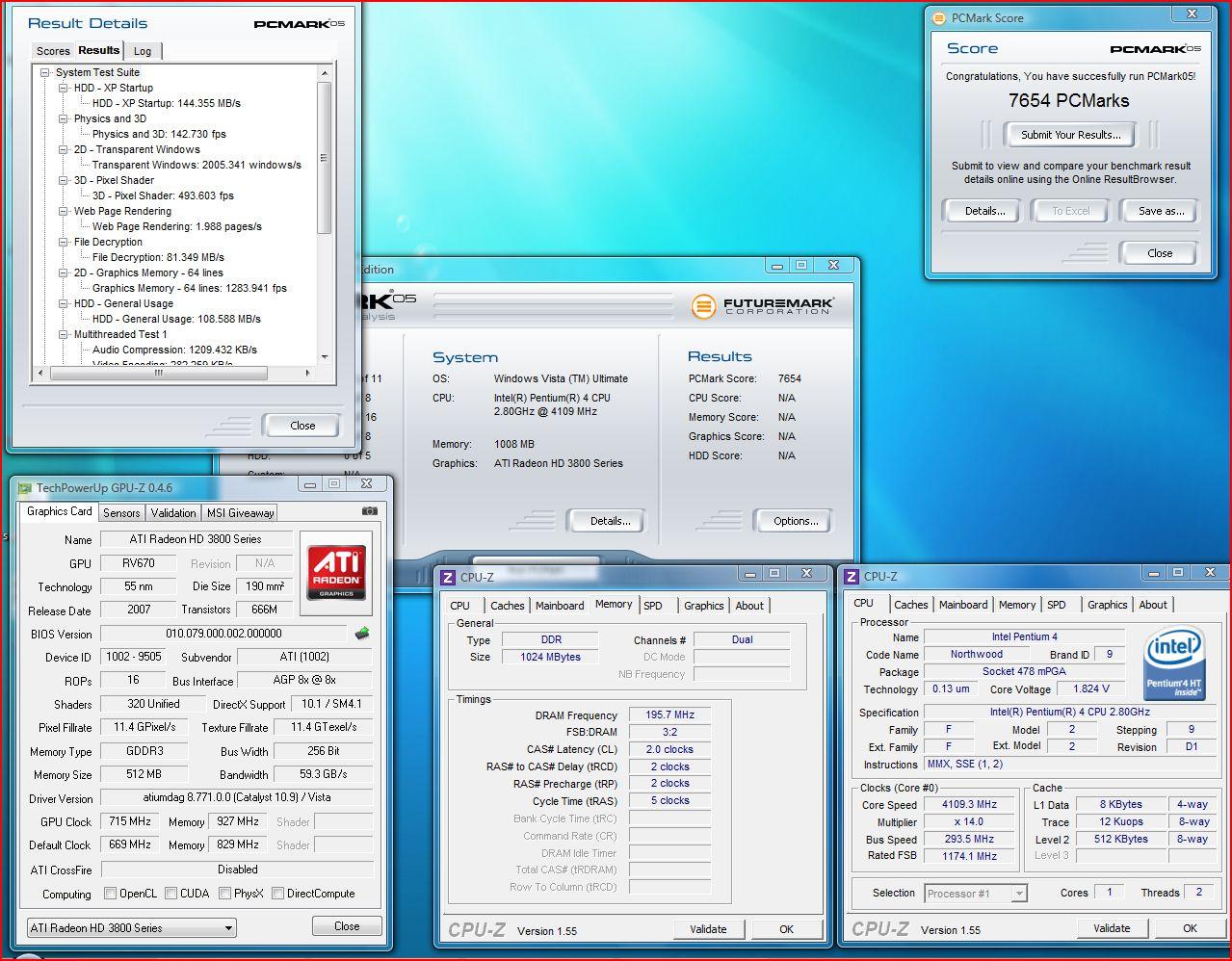Viewport: 1232px width, 961px height.
Task: Click the scroll-down arrow in the Result Details tree
Action: 325,356
